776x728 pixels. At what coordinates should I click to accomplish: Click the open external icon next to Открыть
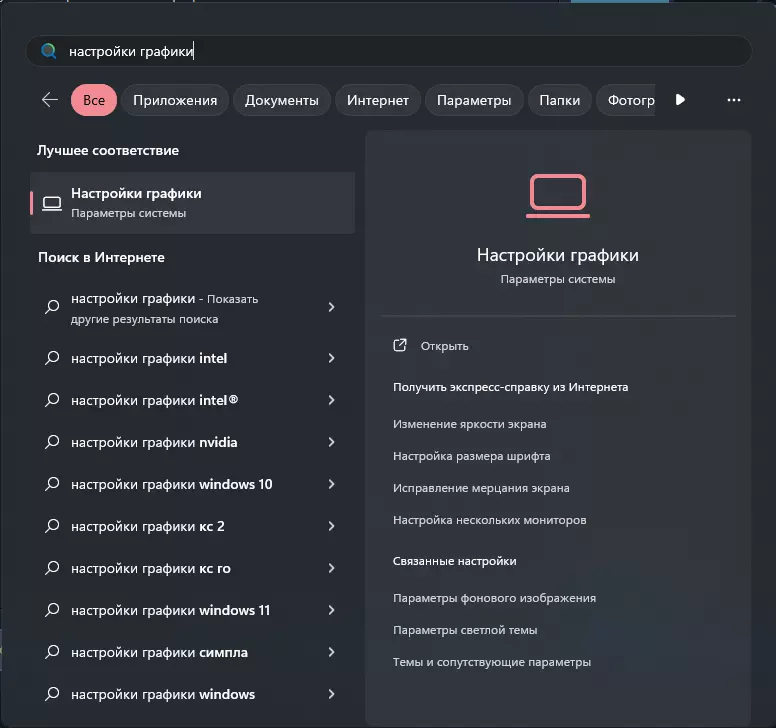(400, 346)
